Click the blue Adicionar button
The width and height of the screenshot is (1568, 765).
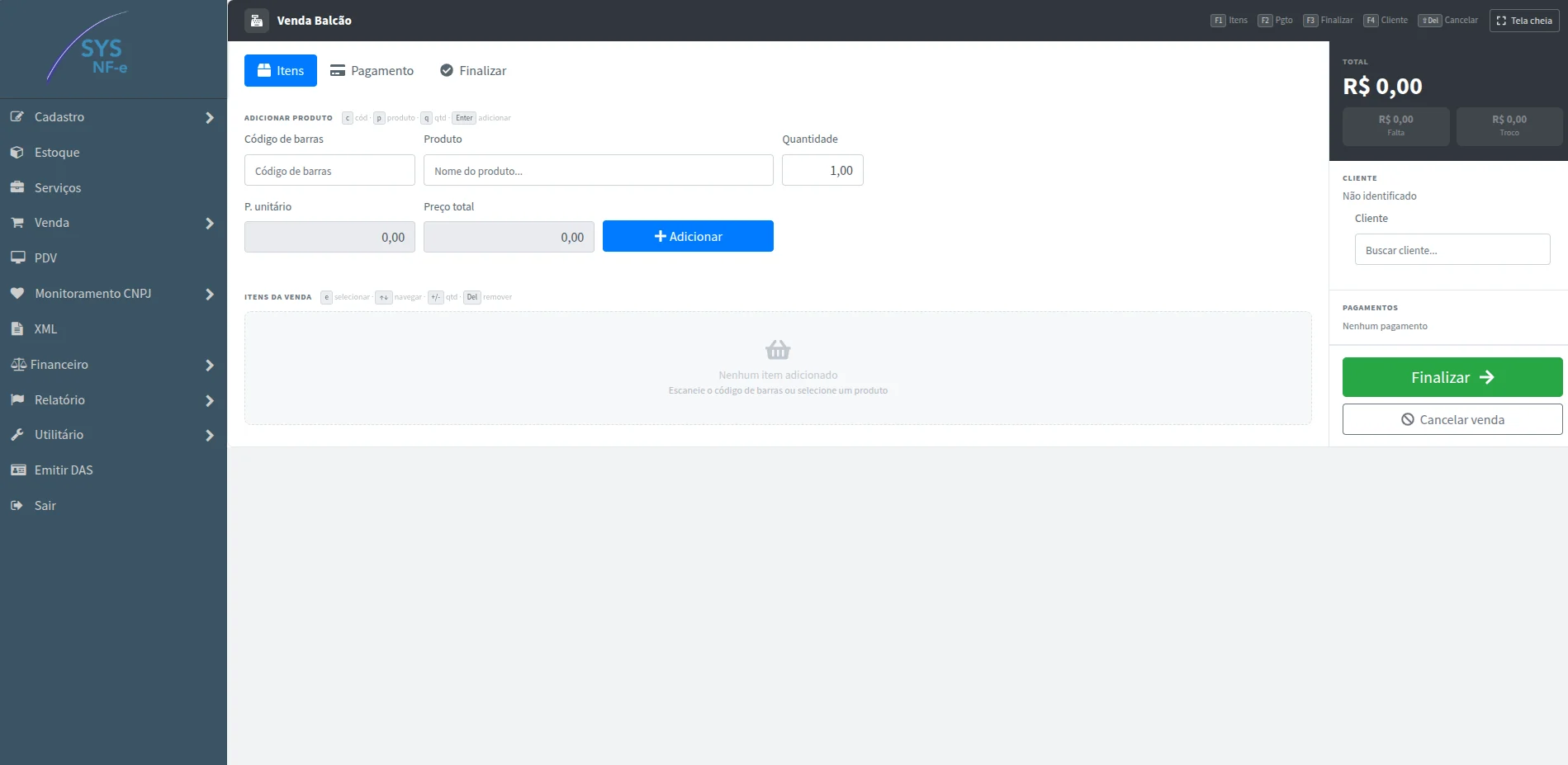(x=688, y=236)
